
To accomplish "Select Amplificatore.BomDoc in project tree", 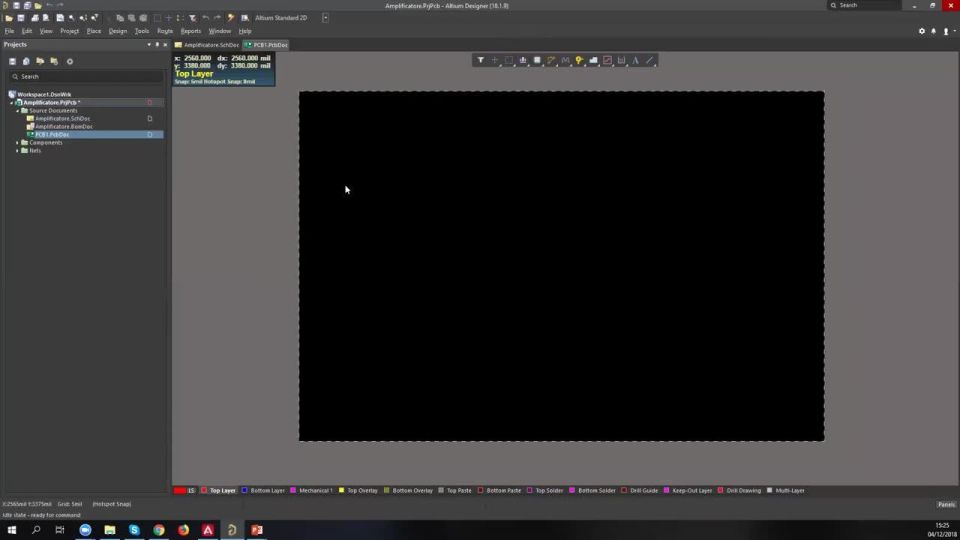I will pos(64,127).
